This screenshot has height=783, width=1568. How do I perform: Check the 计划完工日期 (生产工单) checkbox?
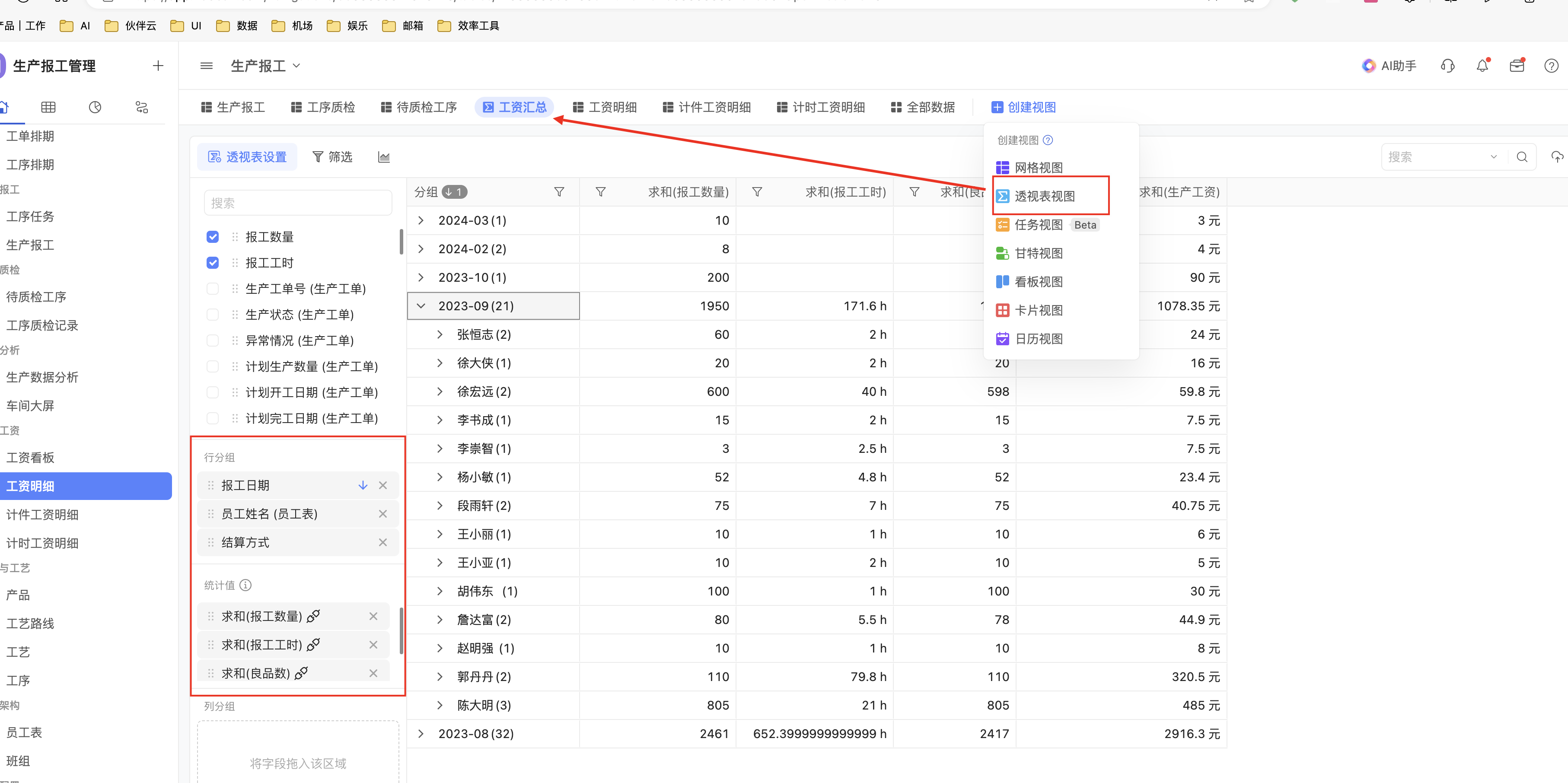point(213,419)
